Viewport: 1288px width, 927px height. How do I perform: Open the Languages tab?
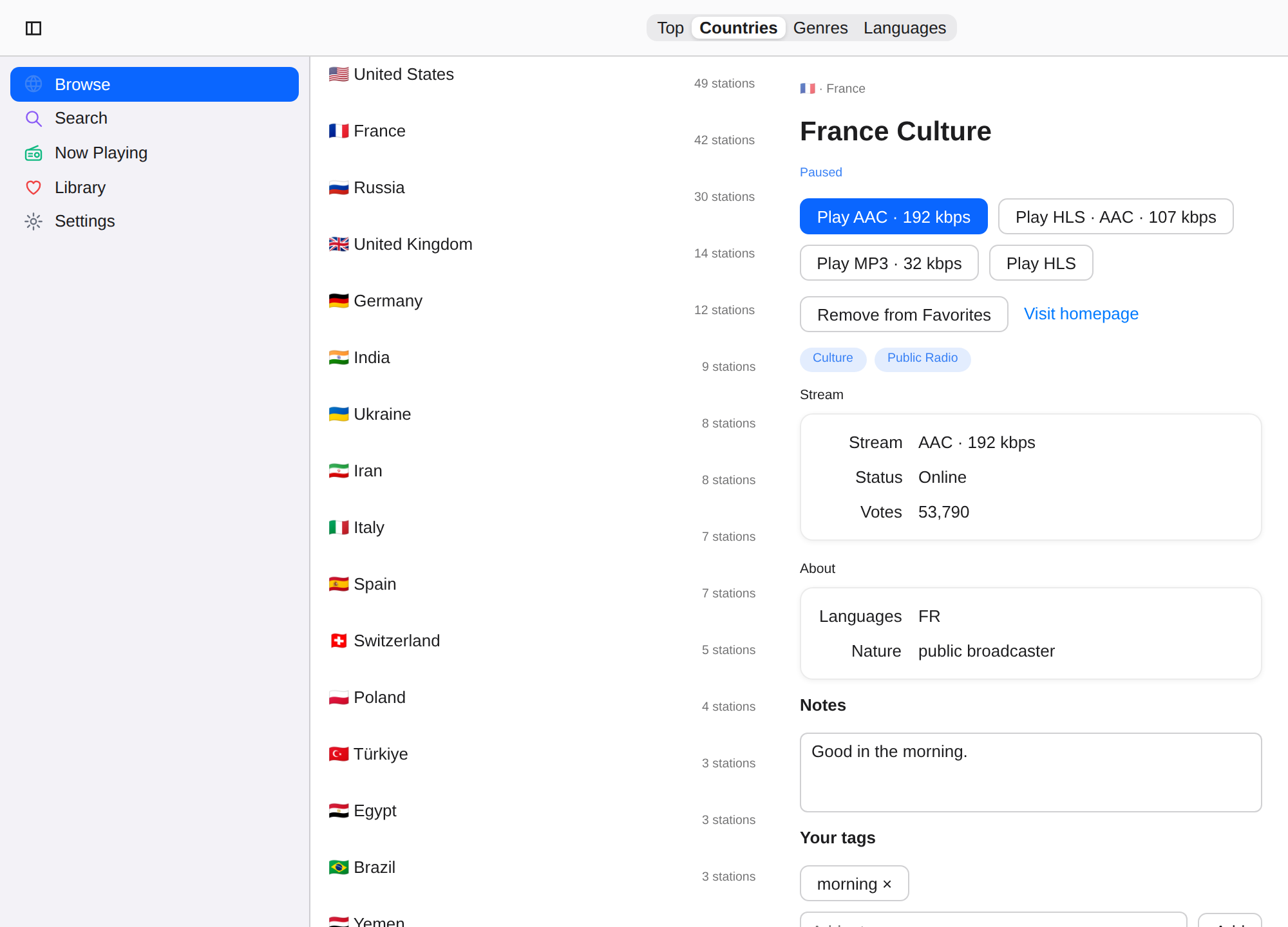tap(904, 28)
